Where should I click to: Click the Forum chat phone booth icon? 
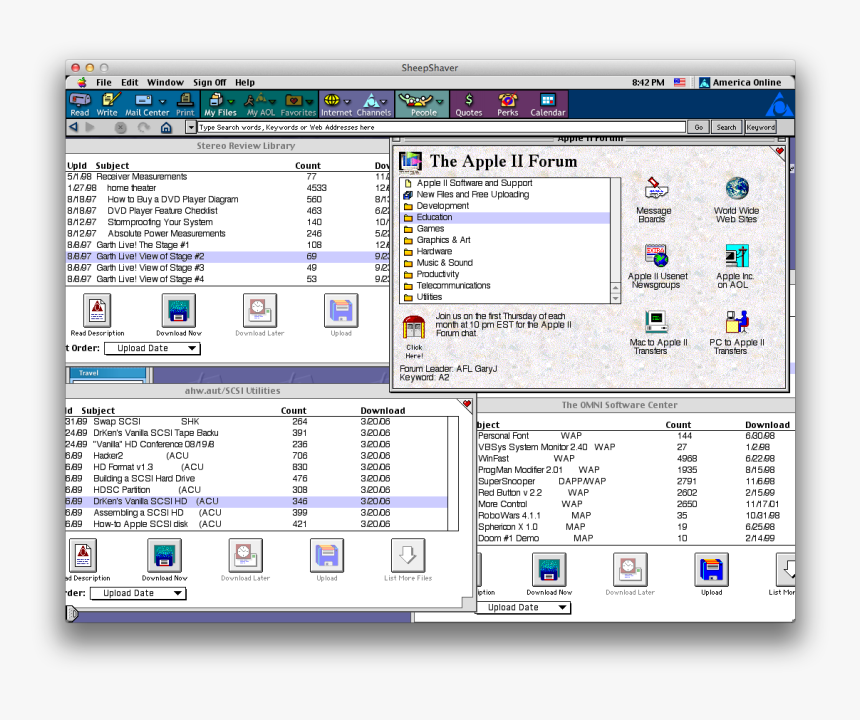414,329
